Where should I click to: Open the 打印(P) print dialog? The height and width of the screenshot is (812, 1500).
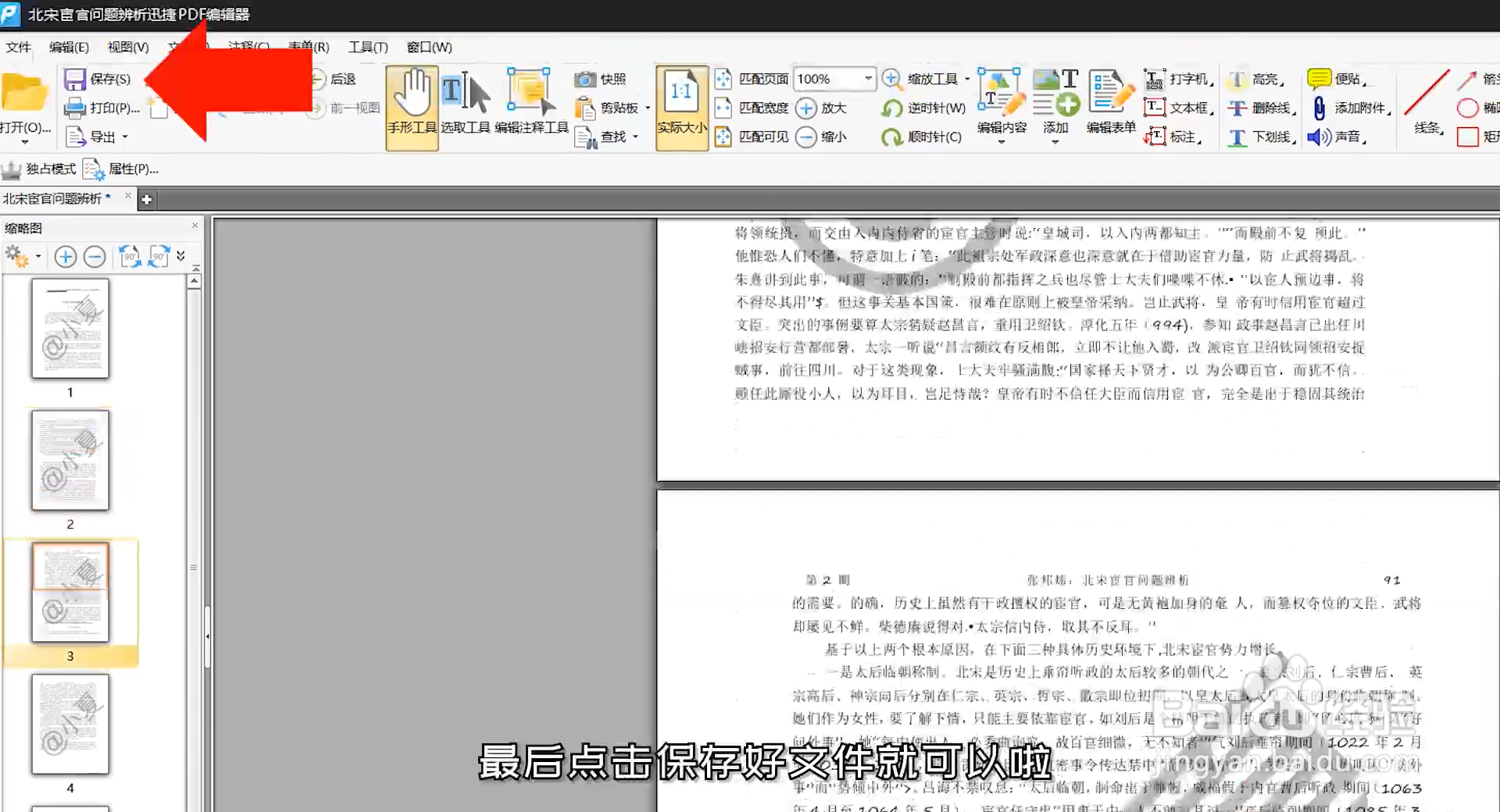pos(102,108)
